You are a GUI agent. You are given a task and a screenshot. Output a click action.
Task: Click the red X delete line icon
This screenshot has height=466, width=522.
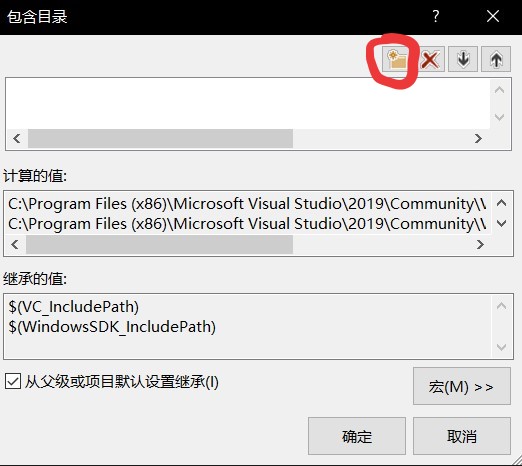point(430,59)
